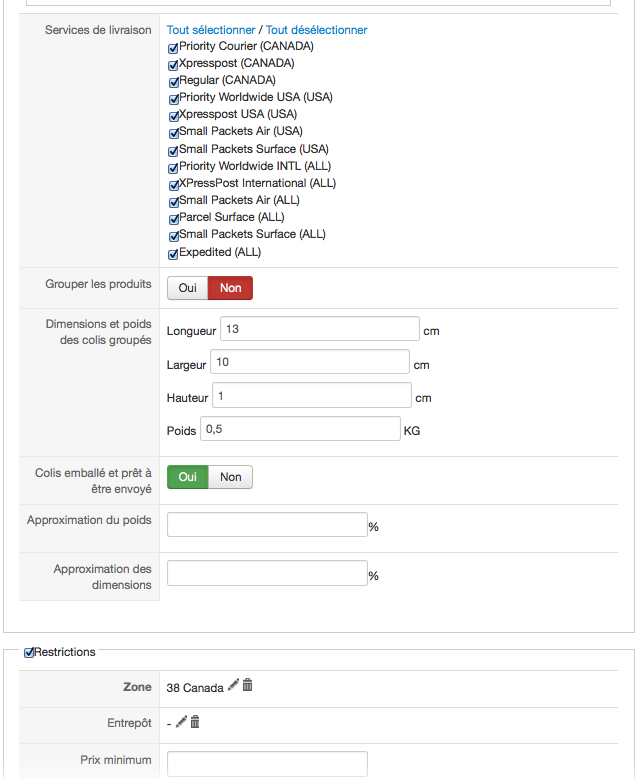Image resolution: width=643 pixels, height=779 pixels.
Task: Remove the Entrepôt restriction via trash icon
Action: (x=195, y=721)
